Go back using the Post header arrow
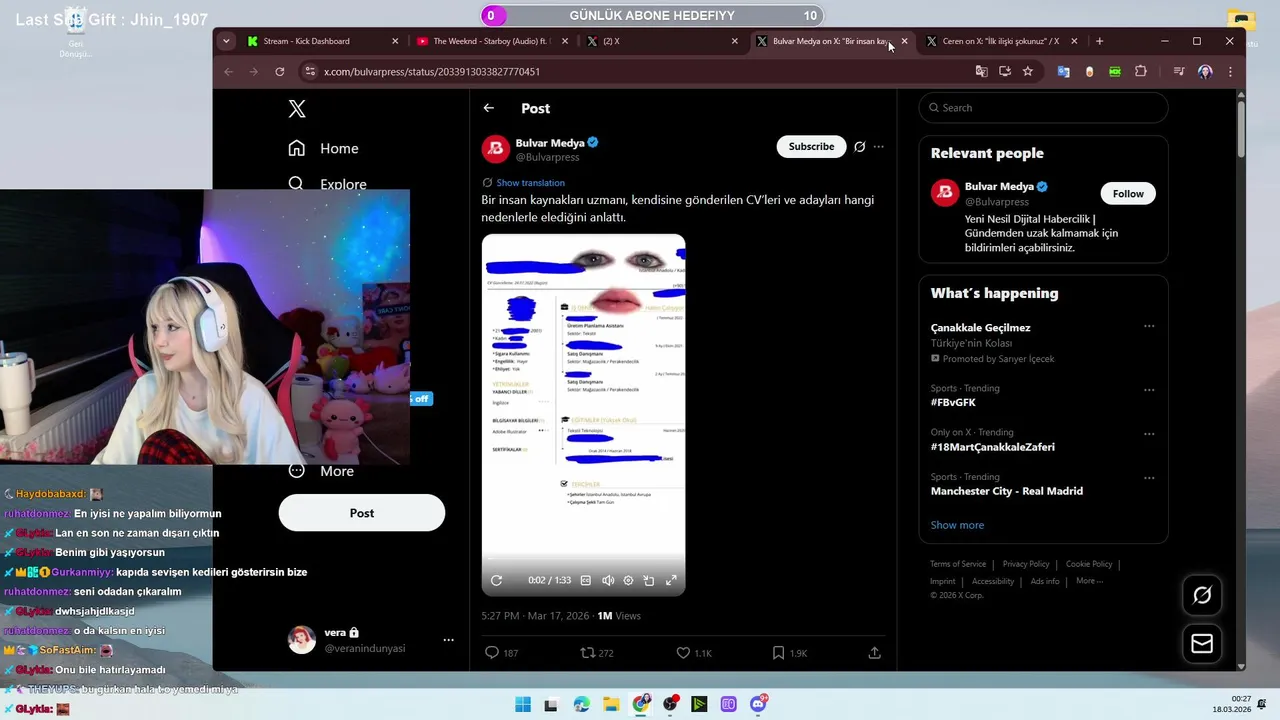This screenshot has width=1280, height=720. (488, 108)
